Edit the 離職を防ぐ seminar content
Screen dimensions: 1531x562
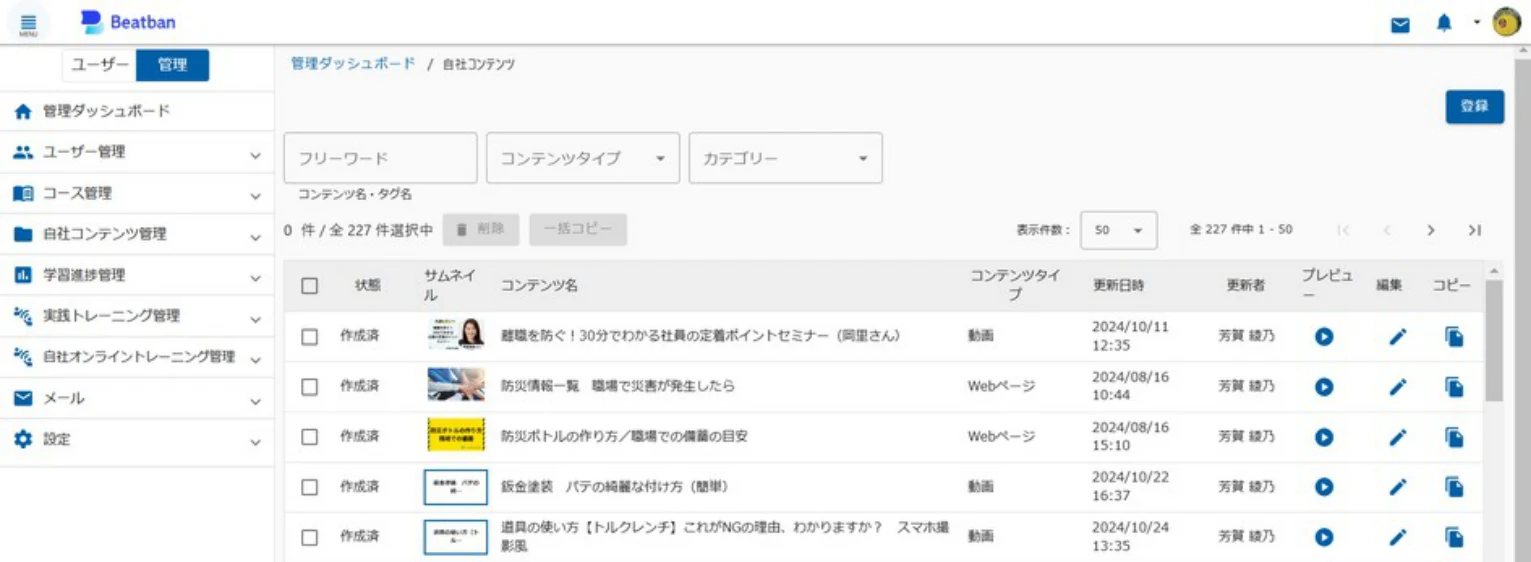pos(1398,337)
